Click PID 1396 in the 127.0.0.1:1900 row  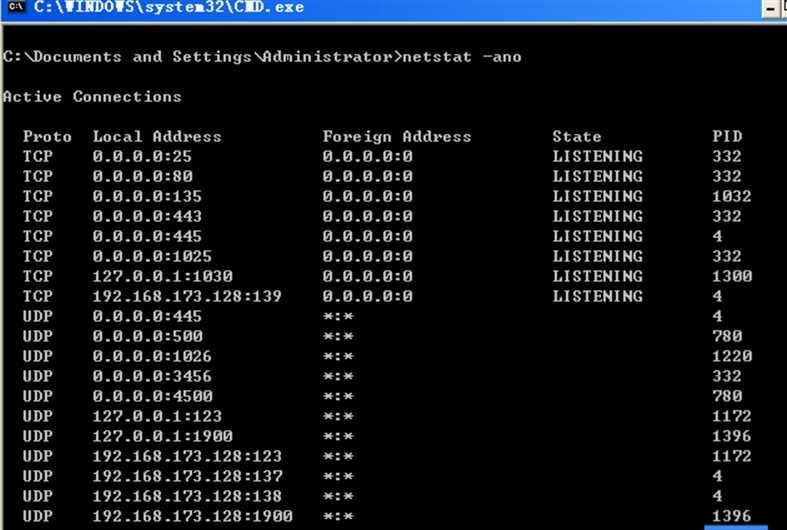[x=732, y=436]
